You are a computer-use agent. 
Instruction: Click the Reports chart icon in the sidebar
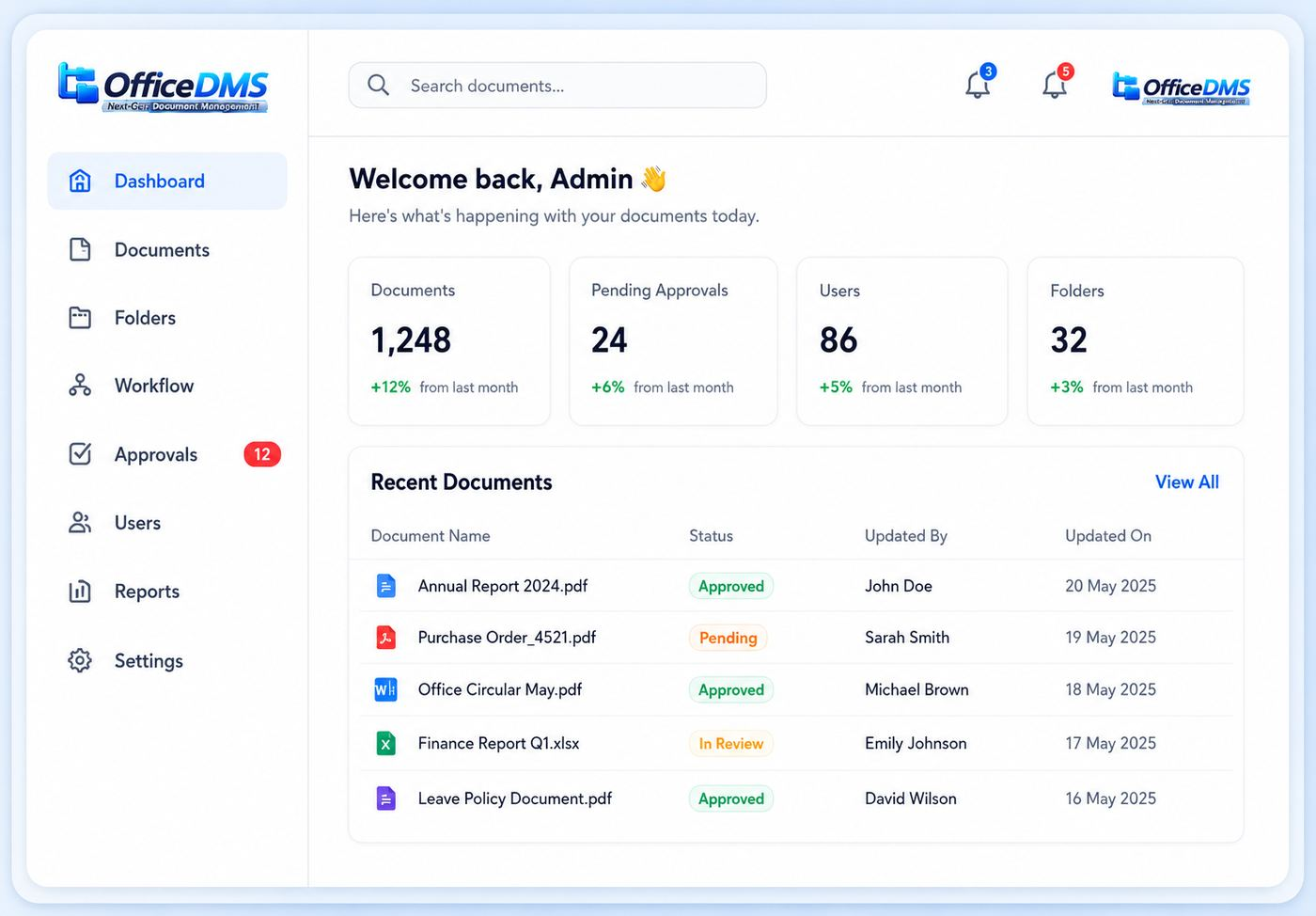click(x=80, y=592)
